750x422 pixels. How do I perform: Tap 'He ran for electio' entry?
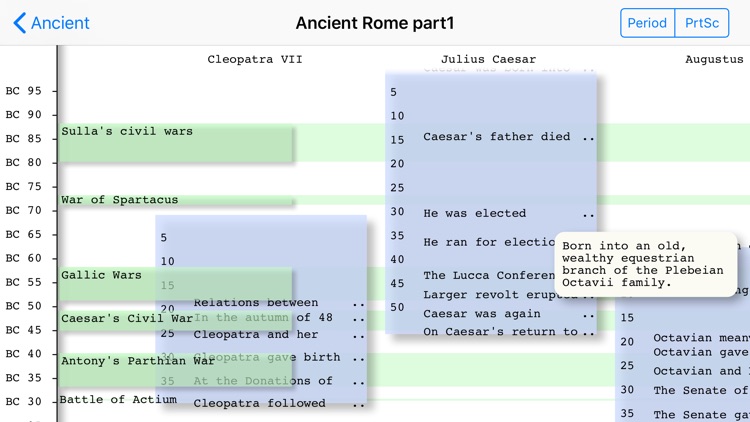(x=489, y=242)
